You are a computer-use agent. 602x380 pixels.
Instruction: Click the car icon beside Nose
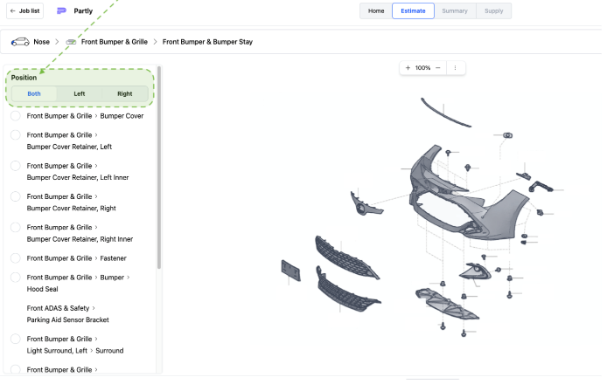pos(20,42)
